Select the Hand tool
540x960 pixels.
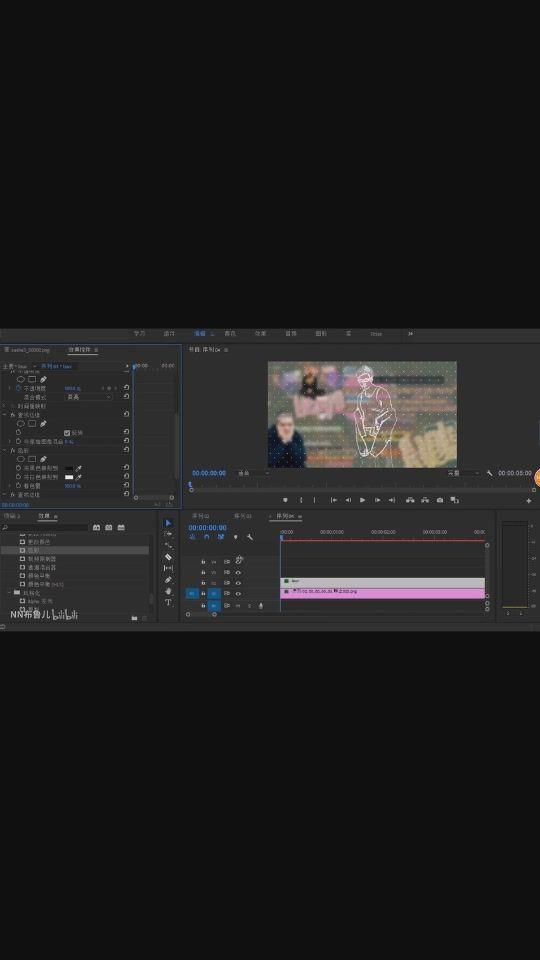168,591
